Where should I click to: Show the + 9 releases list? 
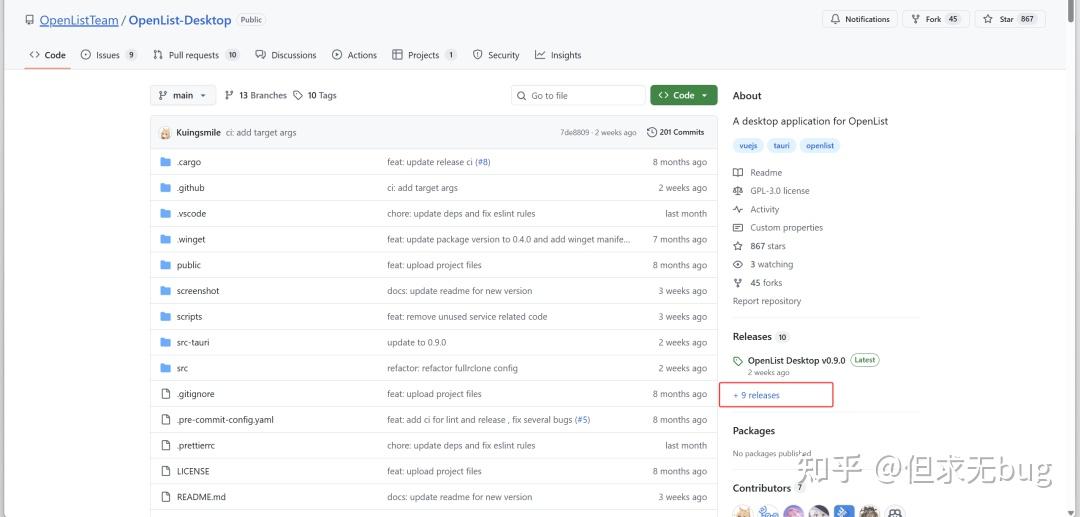click(756, 395)
